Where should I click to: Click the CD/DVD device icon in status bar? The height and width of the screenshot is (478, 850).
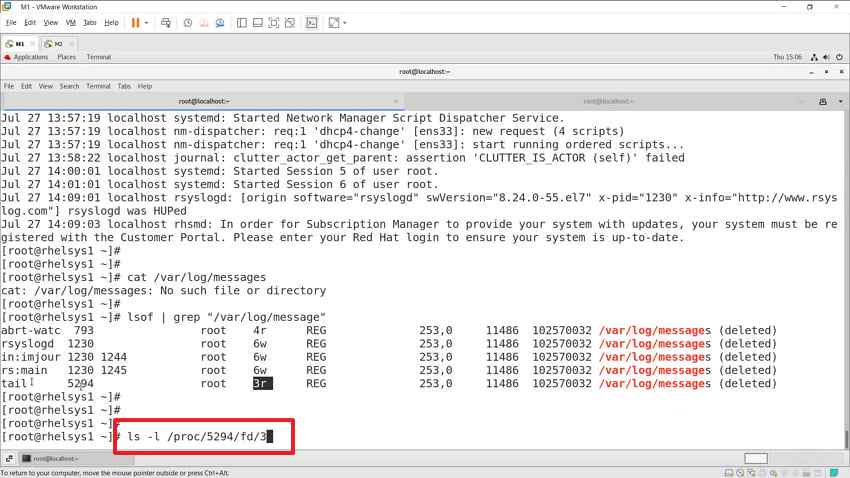coord(740,473)
